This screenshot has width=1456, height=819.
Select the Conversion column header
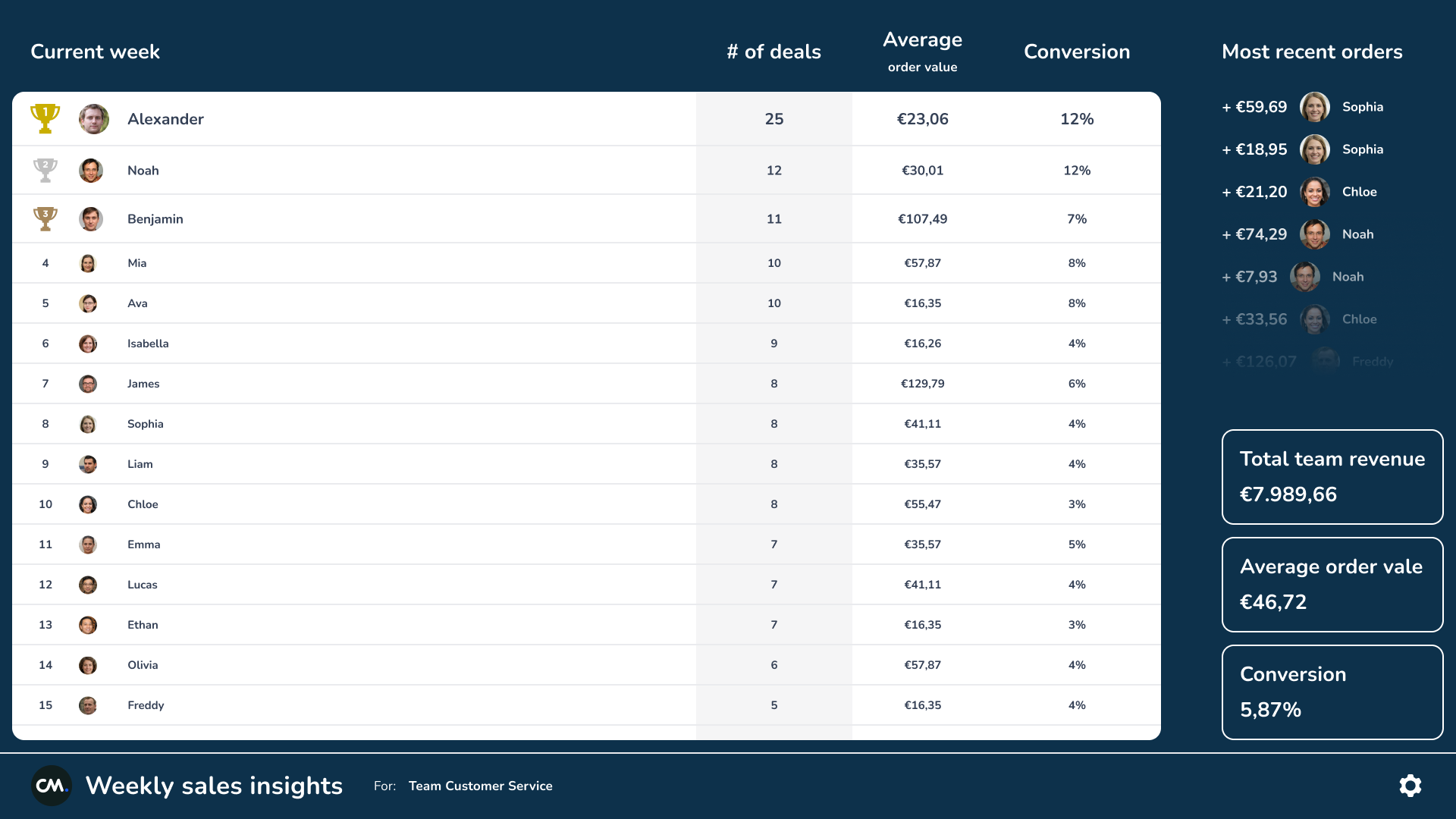(x=1076, y=52)
